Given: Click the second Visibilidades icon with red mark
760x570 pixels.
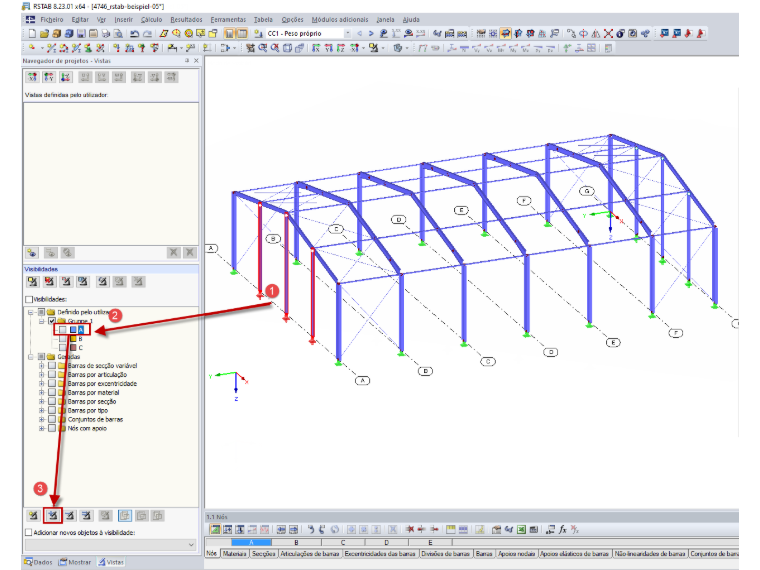Looking at the screenshot, I should click(49, 281).
